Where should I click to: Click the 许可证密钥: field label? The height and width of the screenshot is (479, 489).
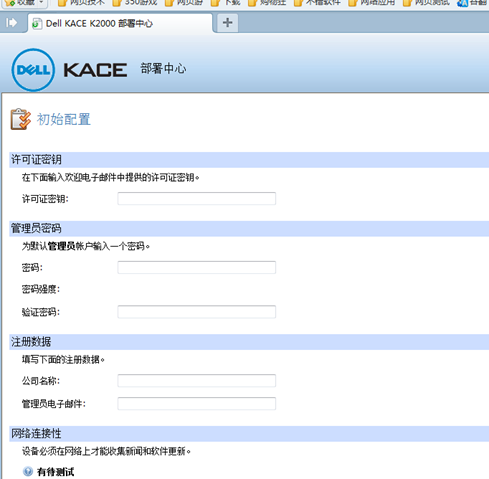tap(45, 199)
